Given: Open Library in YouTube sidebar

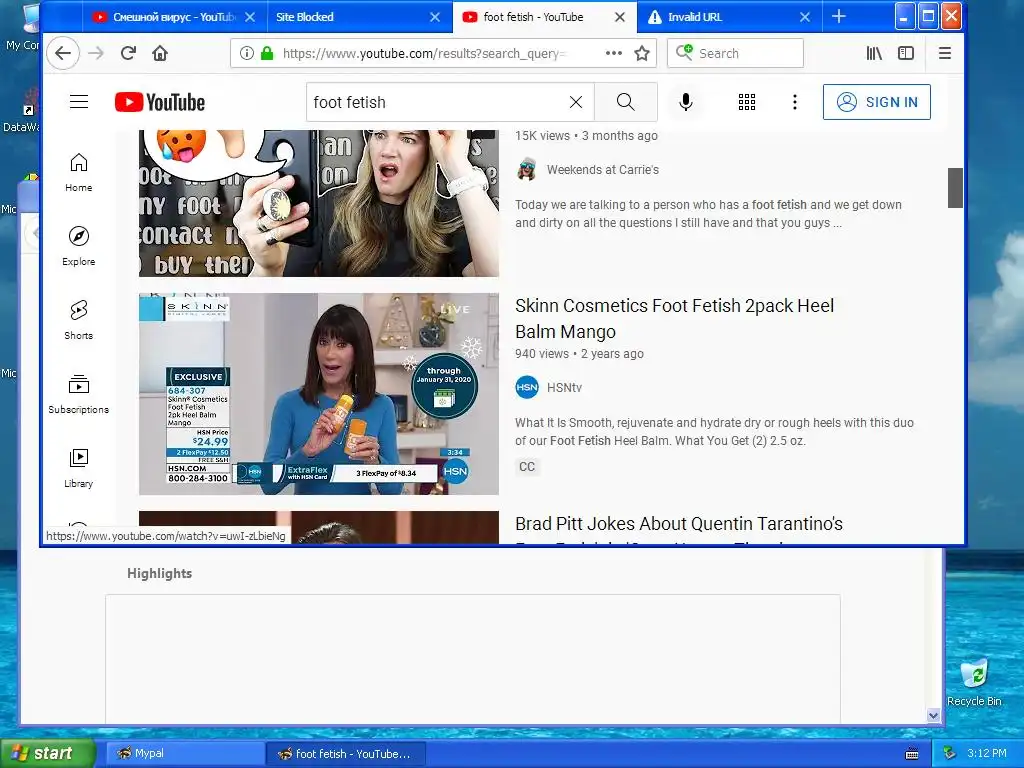Looking at the screenshot, I should (x=78, y=468).
